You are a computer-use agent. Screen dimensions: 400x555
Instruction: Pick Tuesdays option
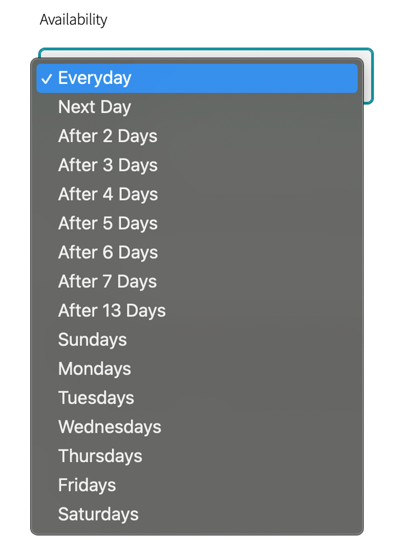[x=197, y=397]
